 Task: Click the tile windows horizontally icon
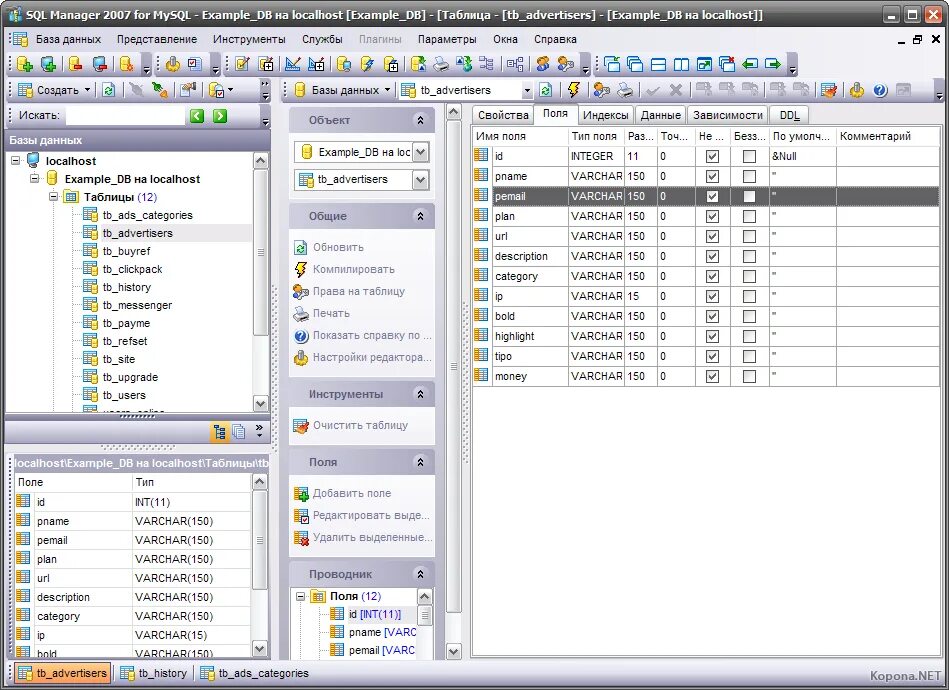[658, 64]
